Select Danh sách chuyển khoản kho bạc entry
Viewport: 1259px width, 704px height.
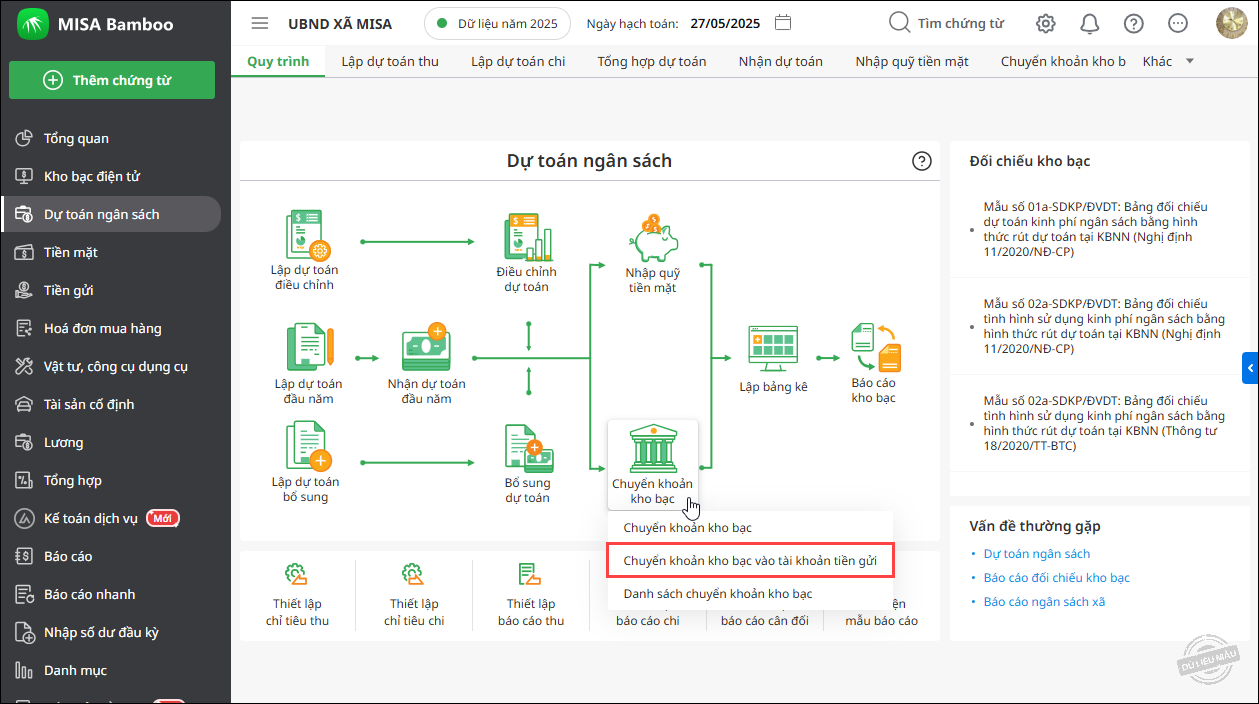(x=717, y=594)
